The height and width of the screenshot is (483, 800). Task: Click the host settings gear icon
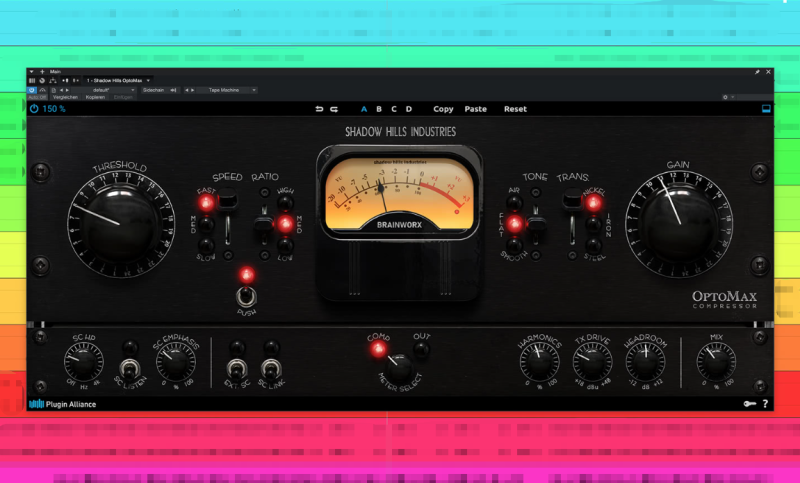tap(725, 97)
